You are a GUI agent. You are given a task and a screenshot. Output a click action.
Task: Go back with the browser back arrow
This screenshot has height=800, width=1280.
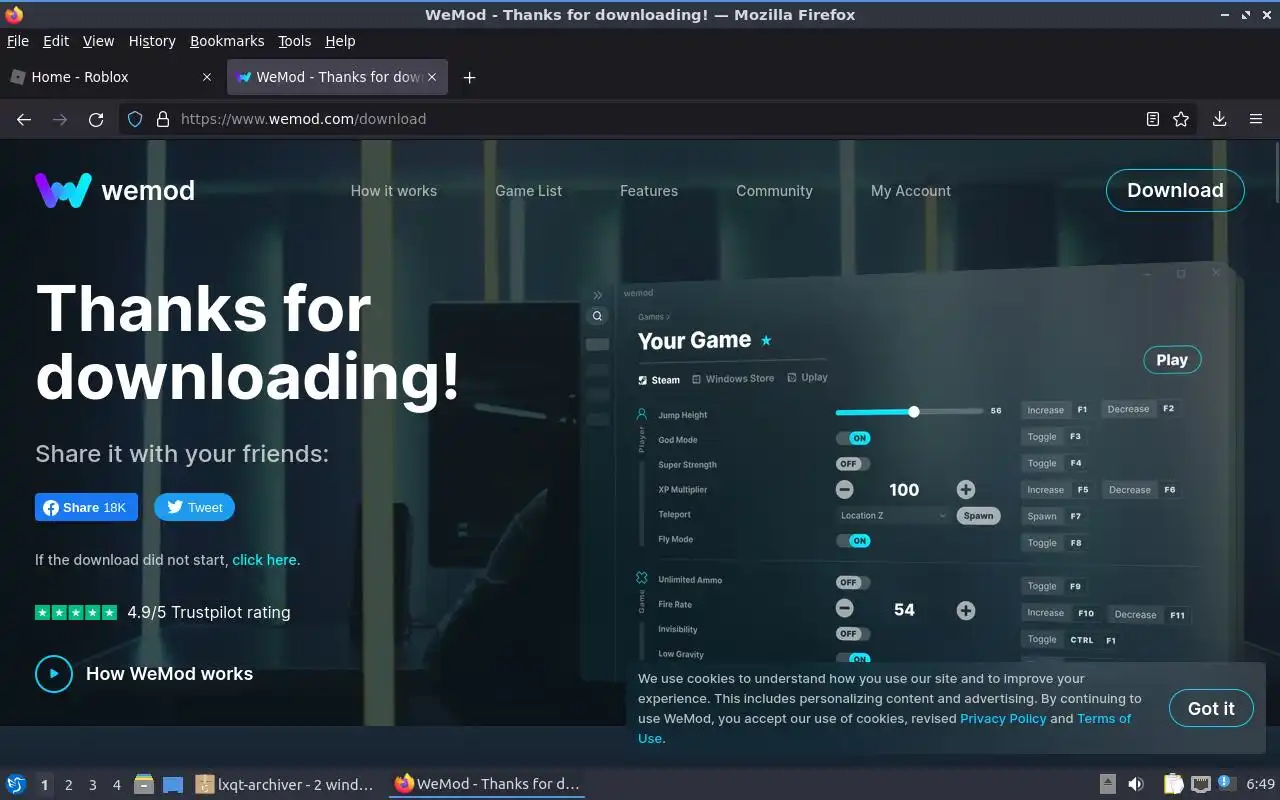(24, 119)
